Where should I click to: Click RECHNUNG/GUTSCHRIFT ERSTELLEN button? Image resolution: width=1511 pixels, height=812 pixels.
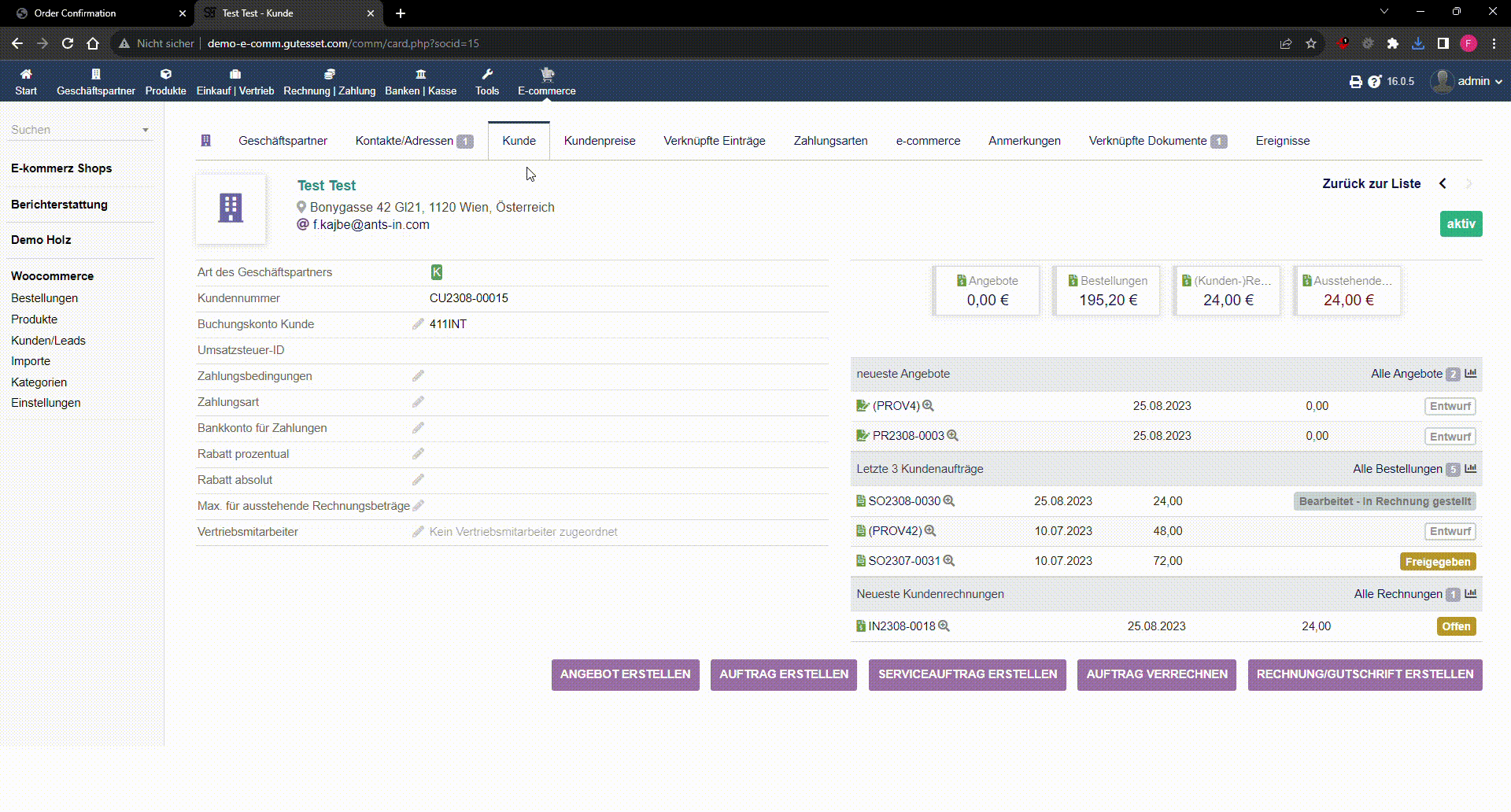(x=1365, y=675)
